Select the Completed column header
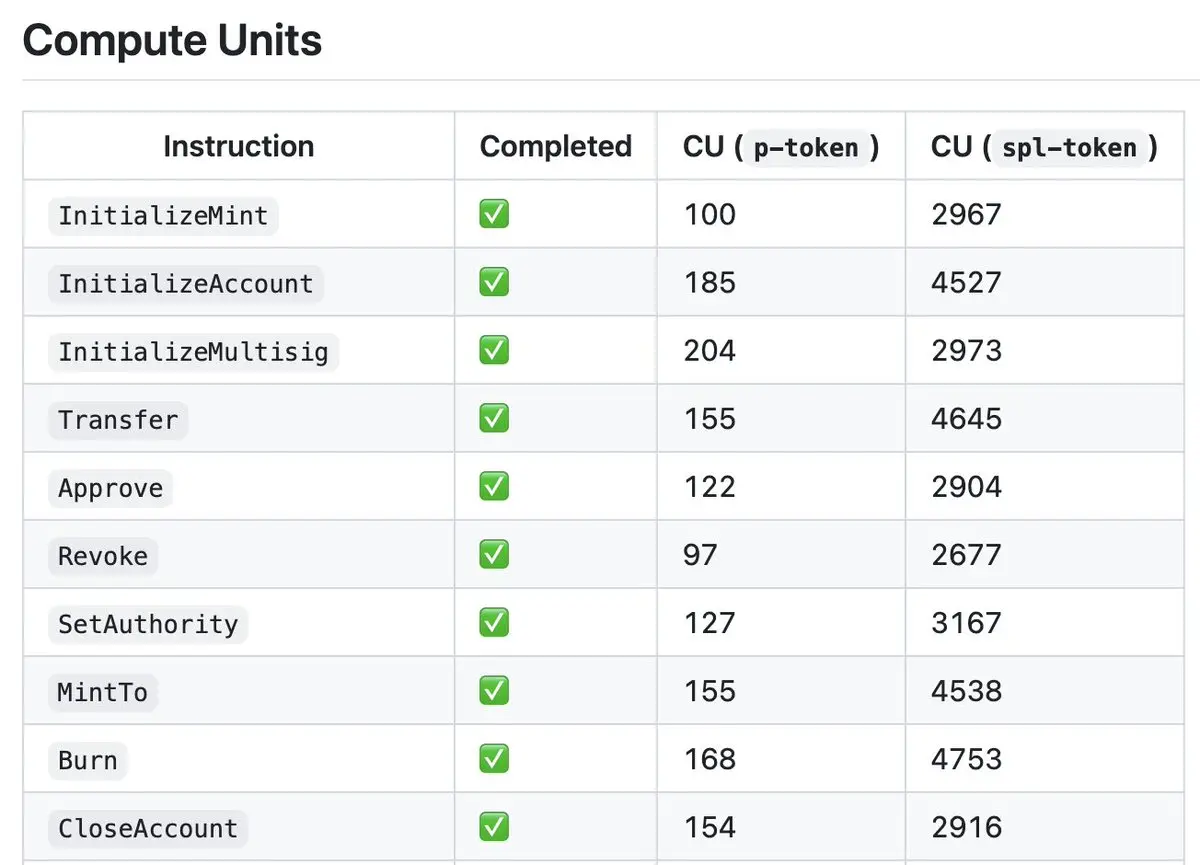The image size is (1200, 865). (x=555, y=147)
